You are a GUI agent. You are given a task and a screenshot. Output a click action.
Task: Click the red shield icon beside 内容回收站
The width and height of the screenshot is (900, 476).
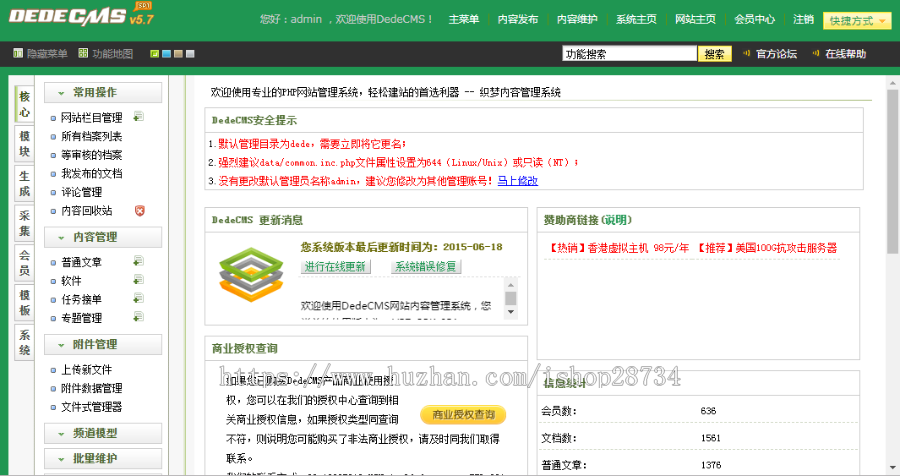pos(139,211)
